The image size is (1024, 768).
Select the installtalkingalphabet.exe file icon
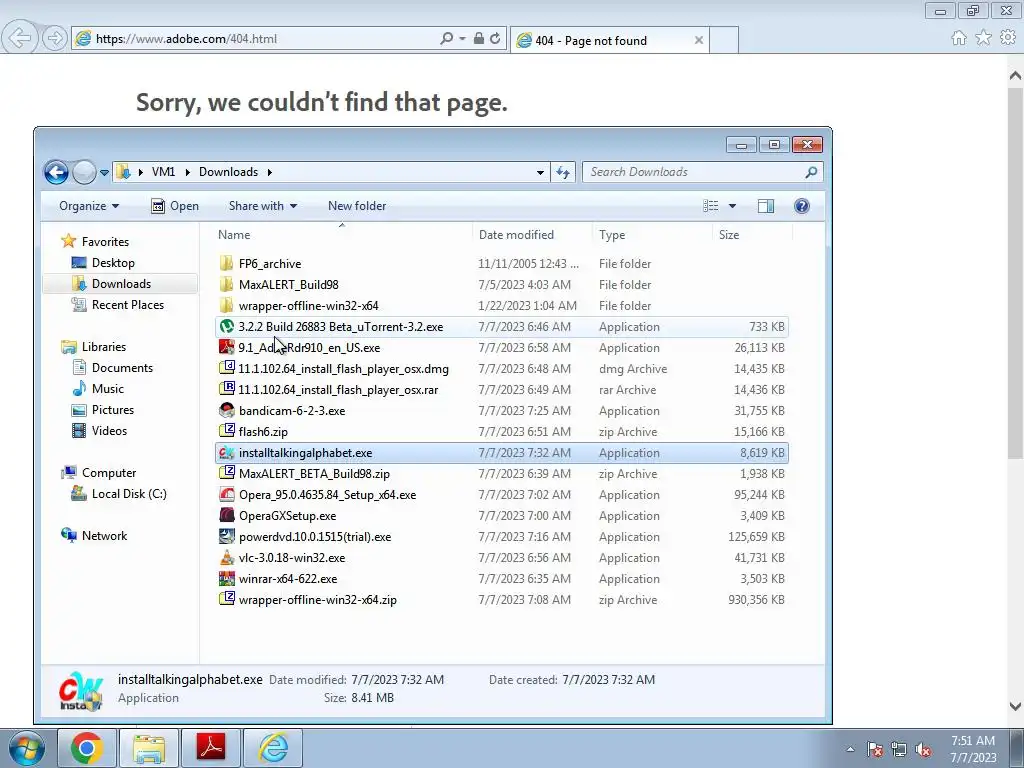227,453
